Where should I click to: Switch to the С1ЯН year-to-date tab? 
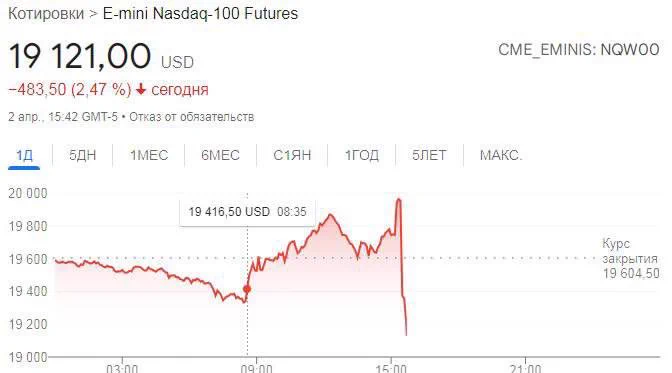click(292, 155)
